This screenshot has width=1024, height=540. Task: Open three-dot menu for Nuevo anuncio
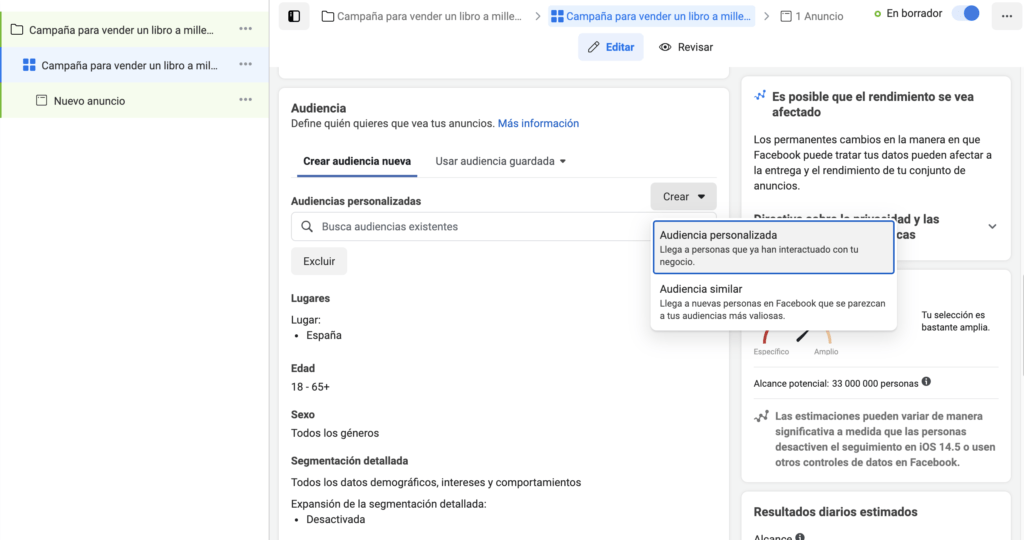(245, 100)
